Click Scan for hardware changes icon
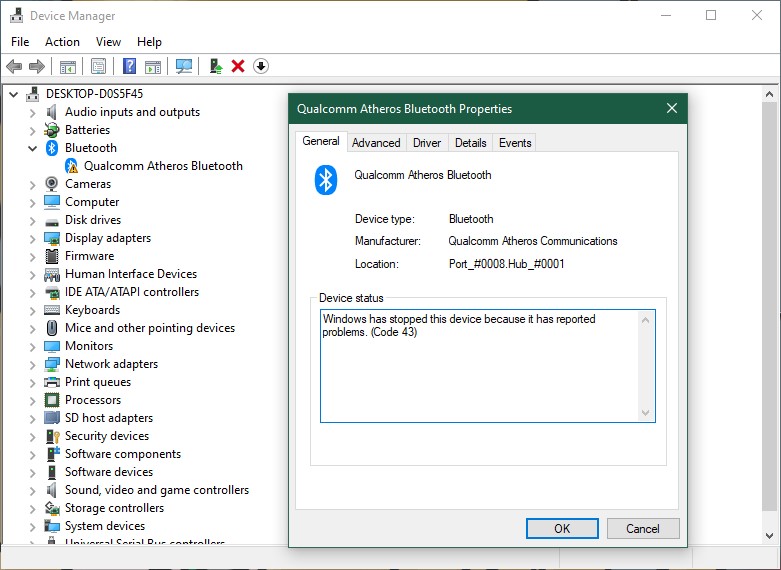The width and height of the screenshot is (781, 570). coord(184,66)
